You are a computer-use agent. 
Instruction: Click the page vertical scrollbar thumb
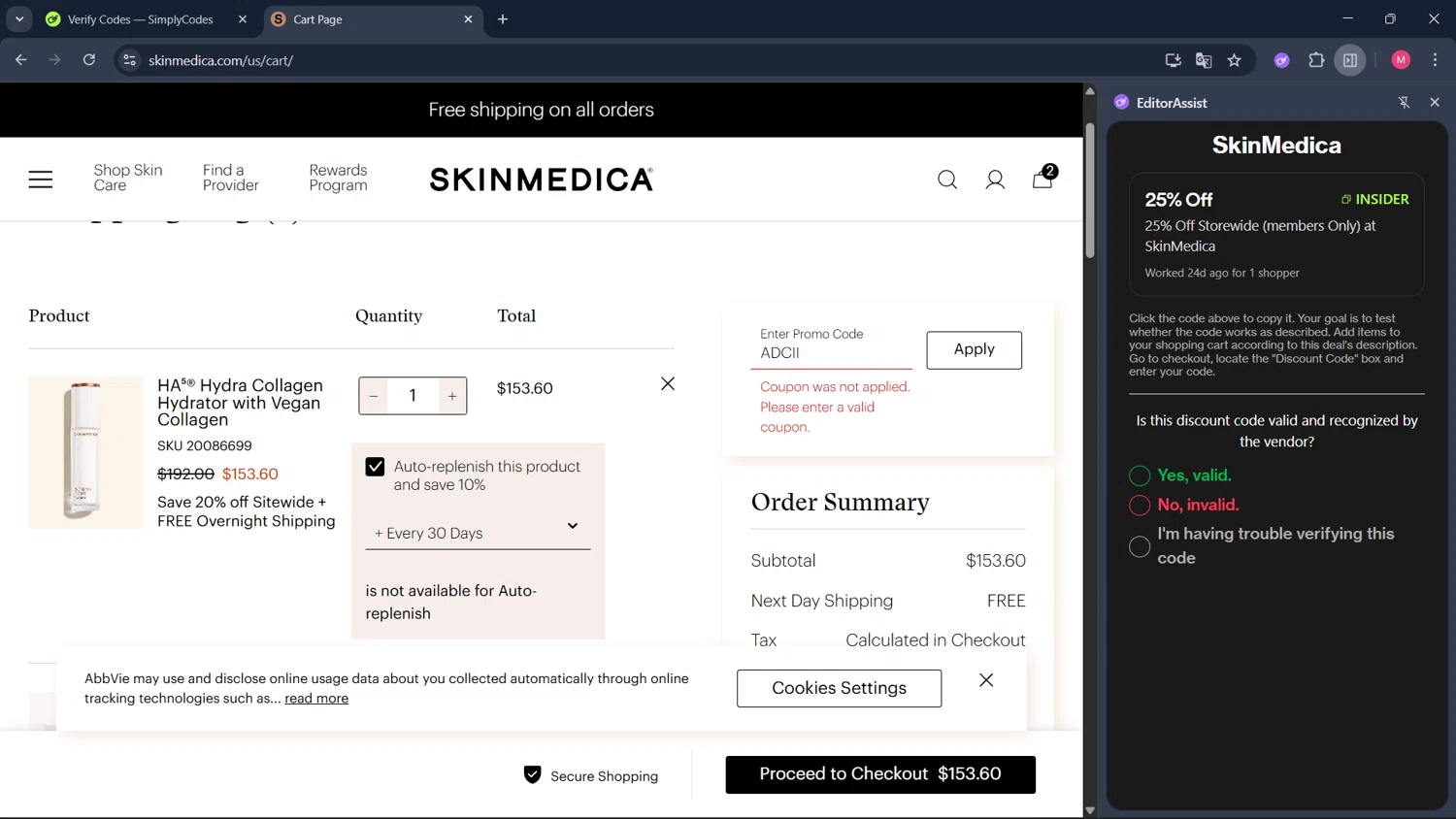(x=1090, y=189)
